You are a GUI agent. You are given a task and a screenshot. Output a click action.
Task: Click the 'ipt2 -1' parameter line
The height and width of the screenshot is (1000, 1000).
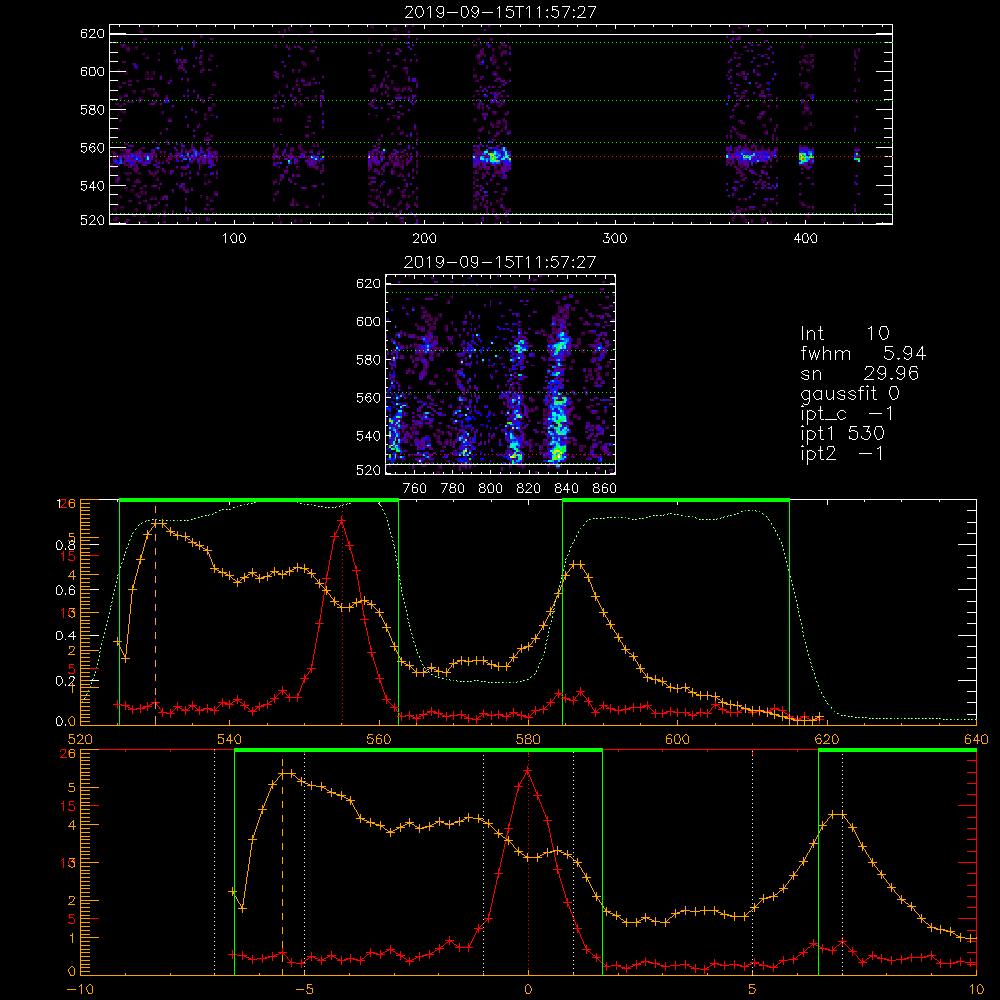tap(842, 453)
